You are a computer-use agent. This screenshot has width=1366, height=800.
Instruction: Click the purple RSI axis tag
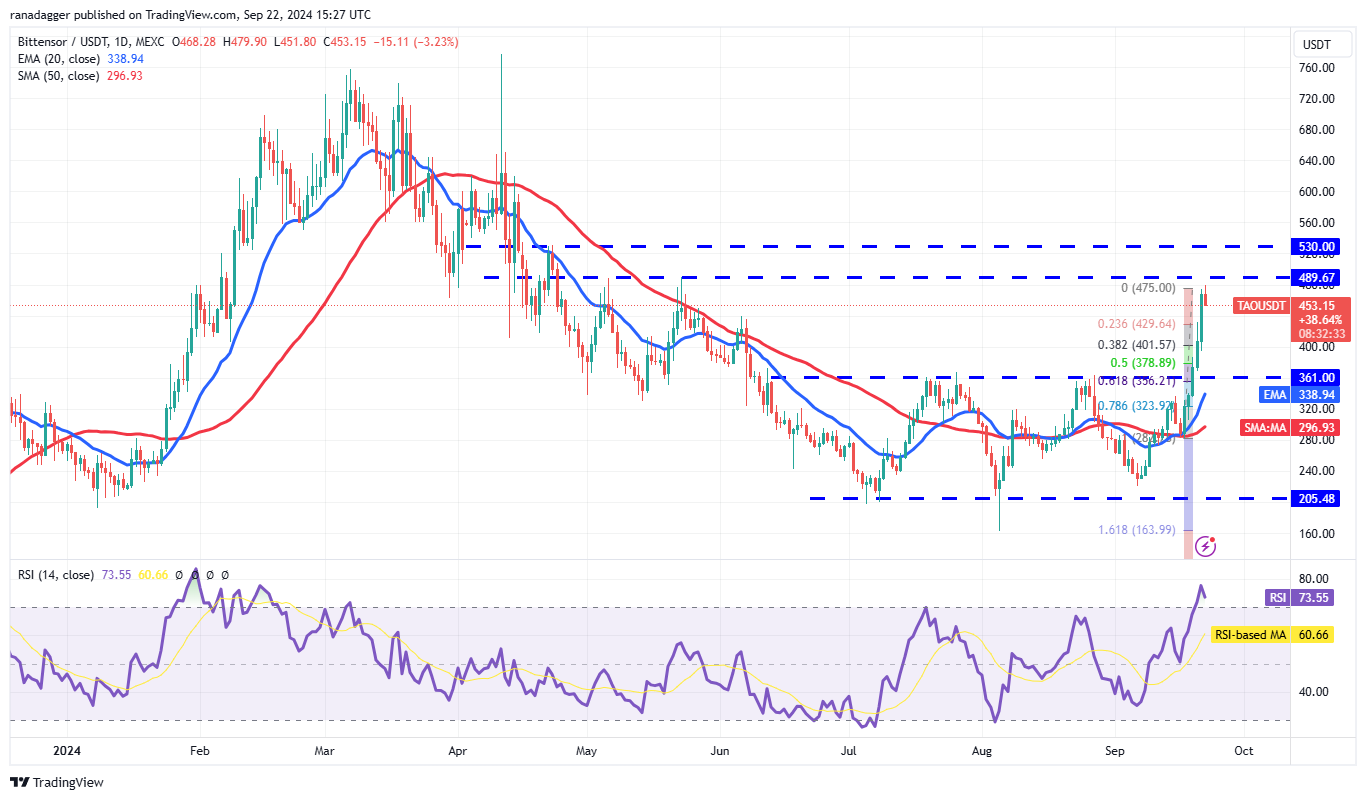pyautogui.click(x=1277, y=597)
